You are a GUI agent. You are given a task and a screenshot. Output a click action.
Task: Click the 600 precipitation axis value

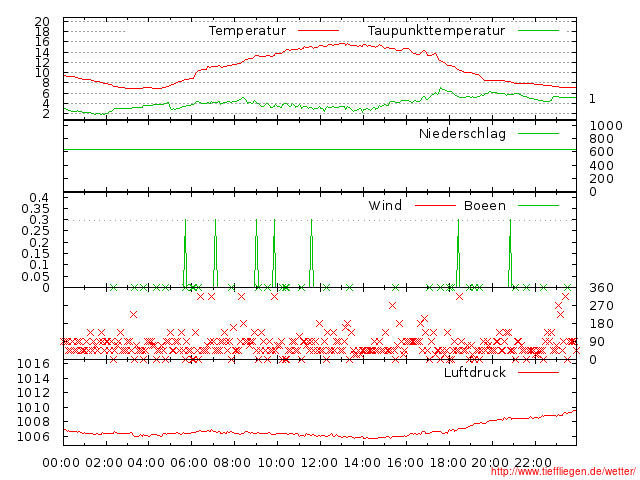(x=601, y=151)
